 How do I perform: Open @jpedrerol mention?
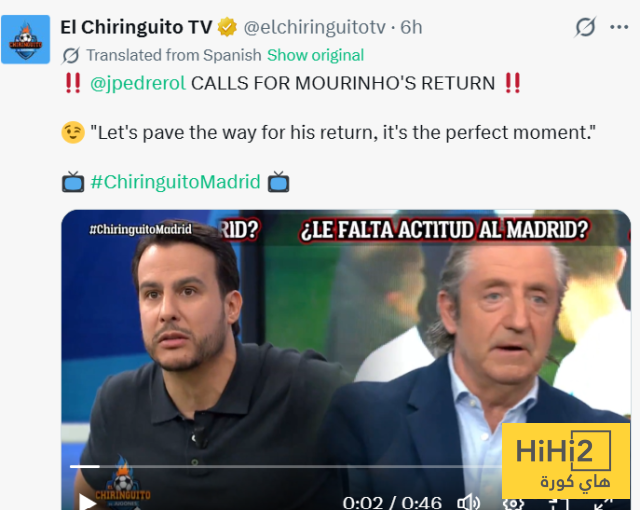138,83
